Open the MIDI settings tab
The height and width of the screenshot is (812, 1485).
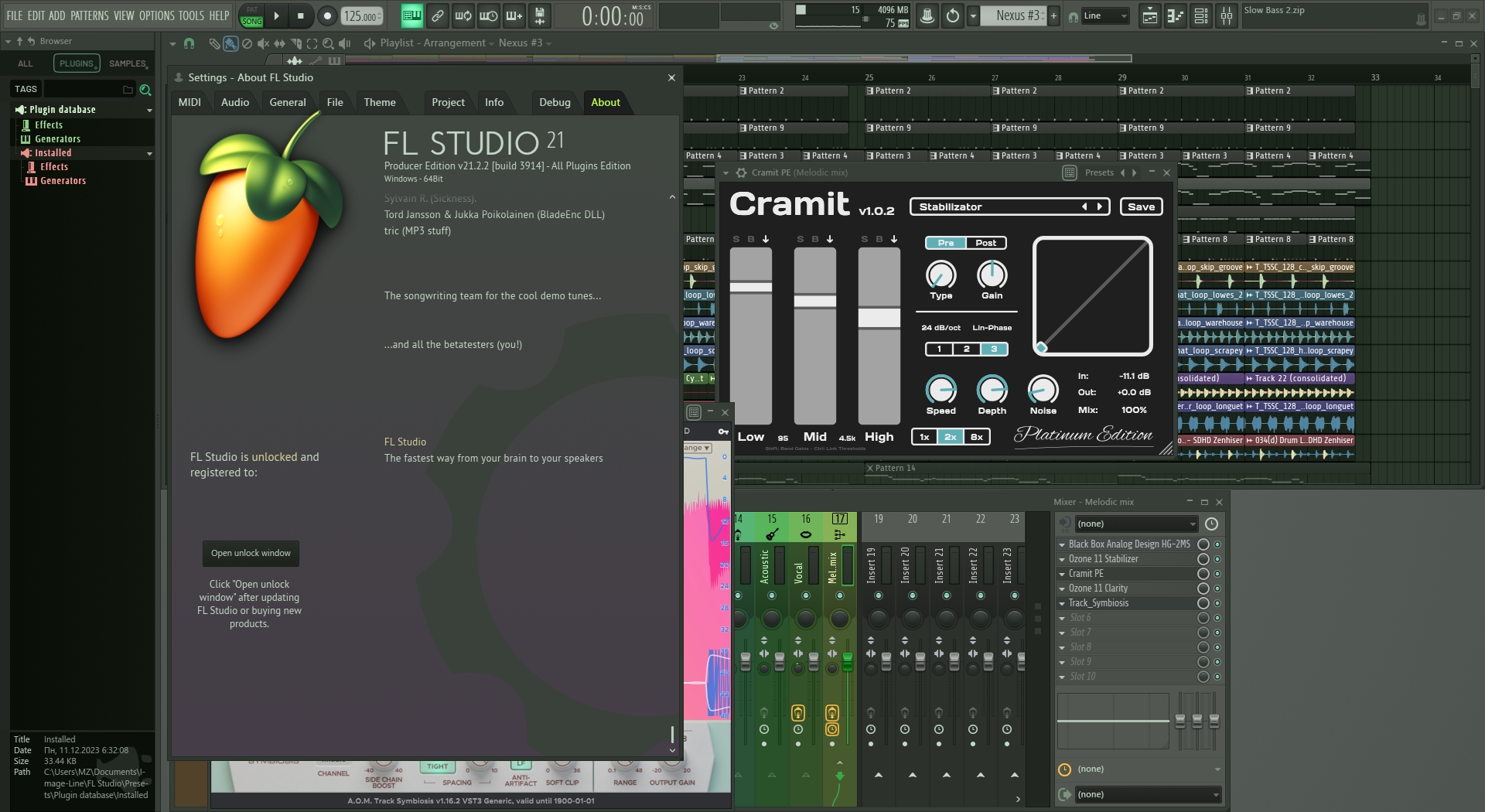(x=189, y=102)
